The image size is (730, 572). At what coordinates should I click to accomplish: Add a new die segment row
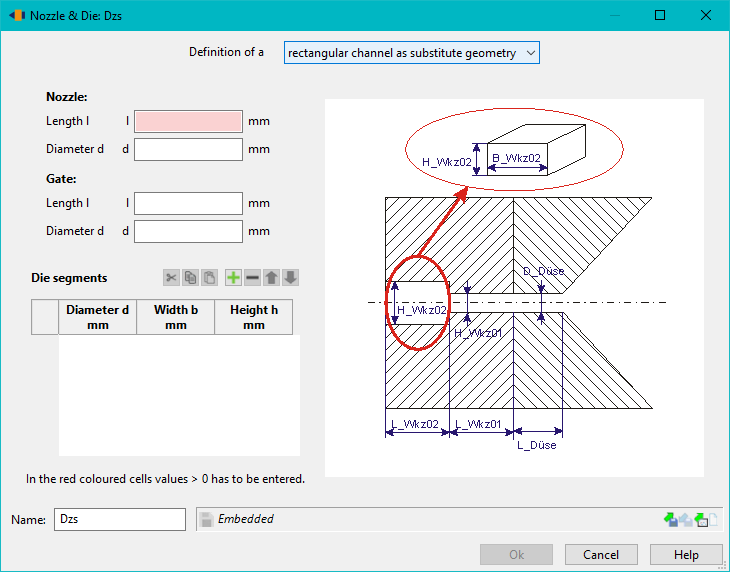(233, 278)
